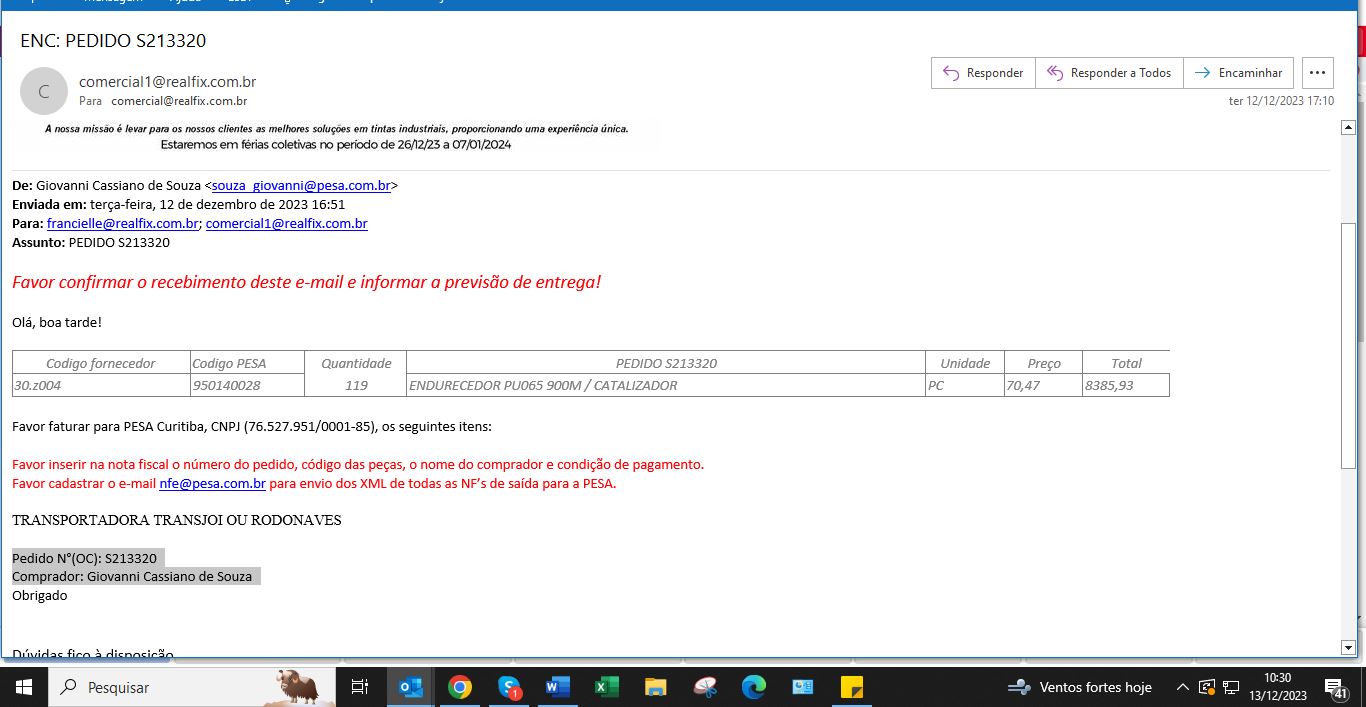Open Excel from taskbar
This screenshot has width=1366, height=707.
tap(606, 687)
